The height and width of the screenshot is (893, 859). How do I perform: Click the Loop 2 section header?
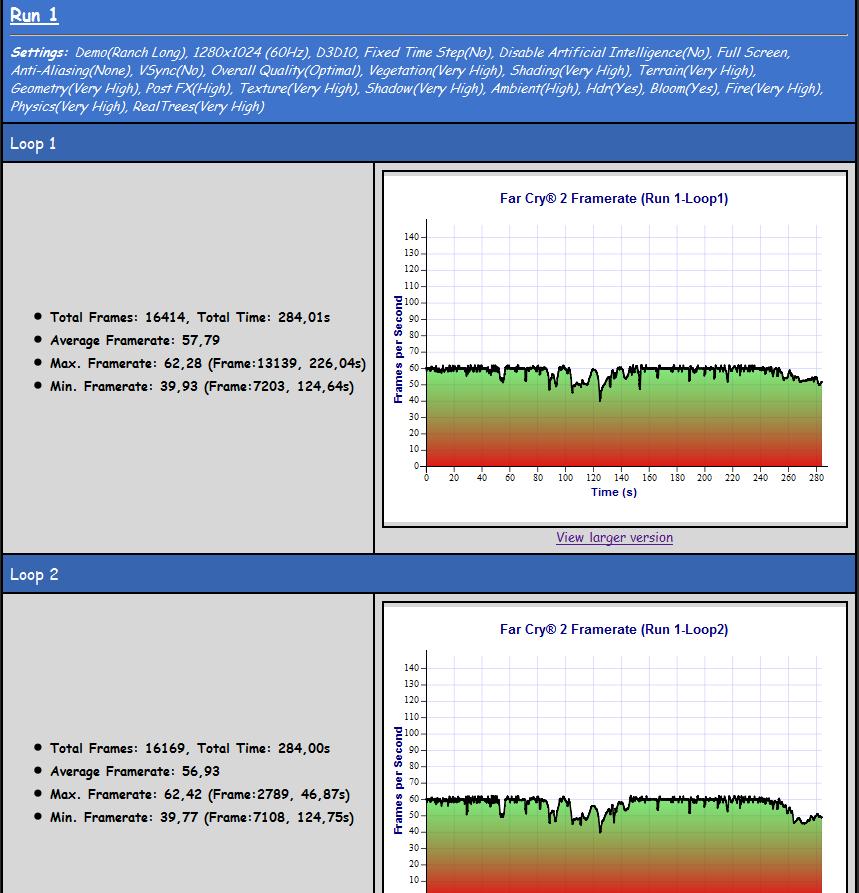[429, 574]
